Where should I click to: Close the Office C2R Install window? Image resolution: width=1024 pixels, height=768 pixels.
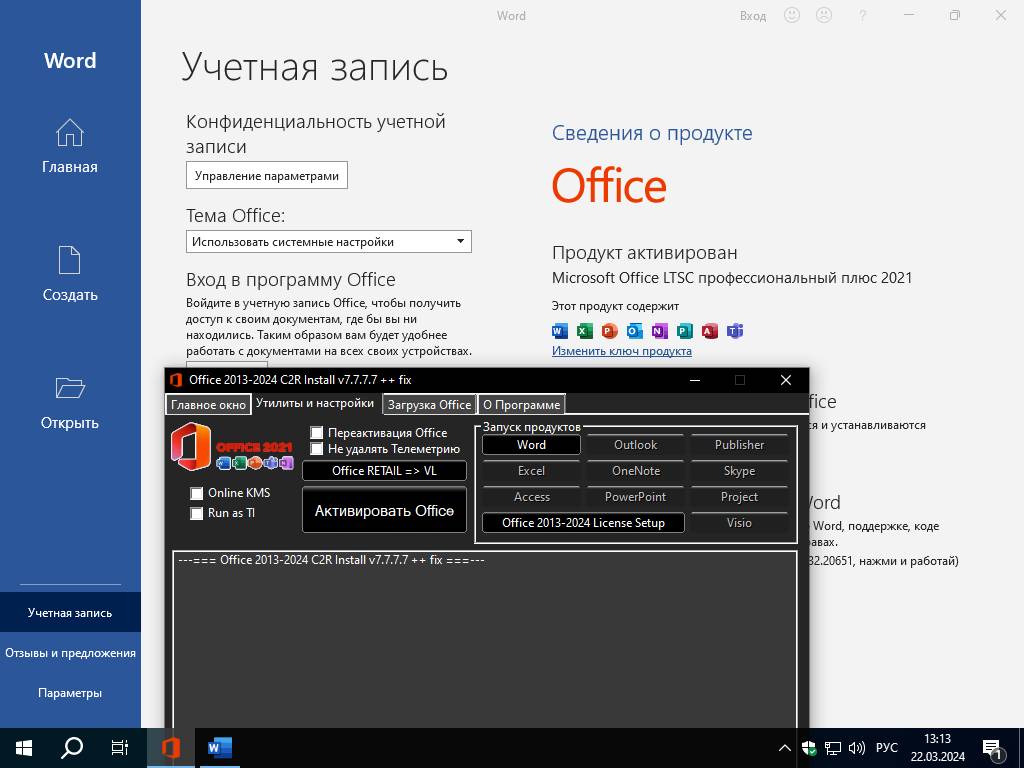786,380
